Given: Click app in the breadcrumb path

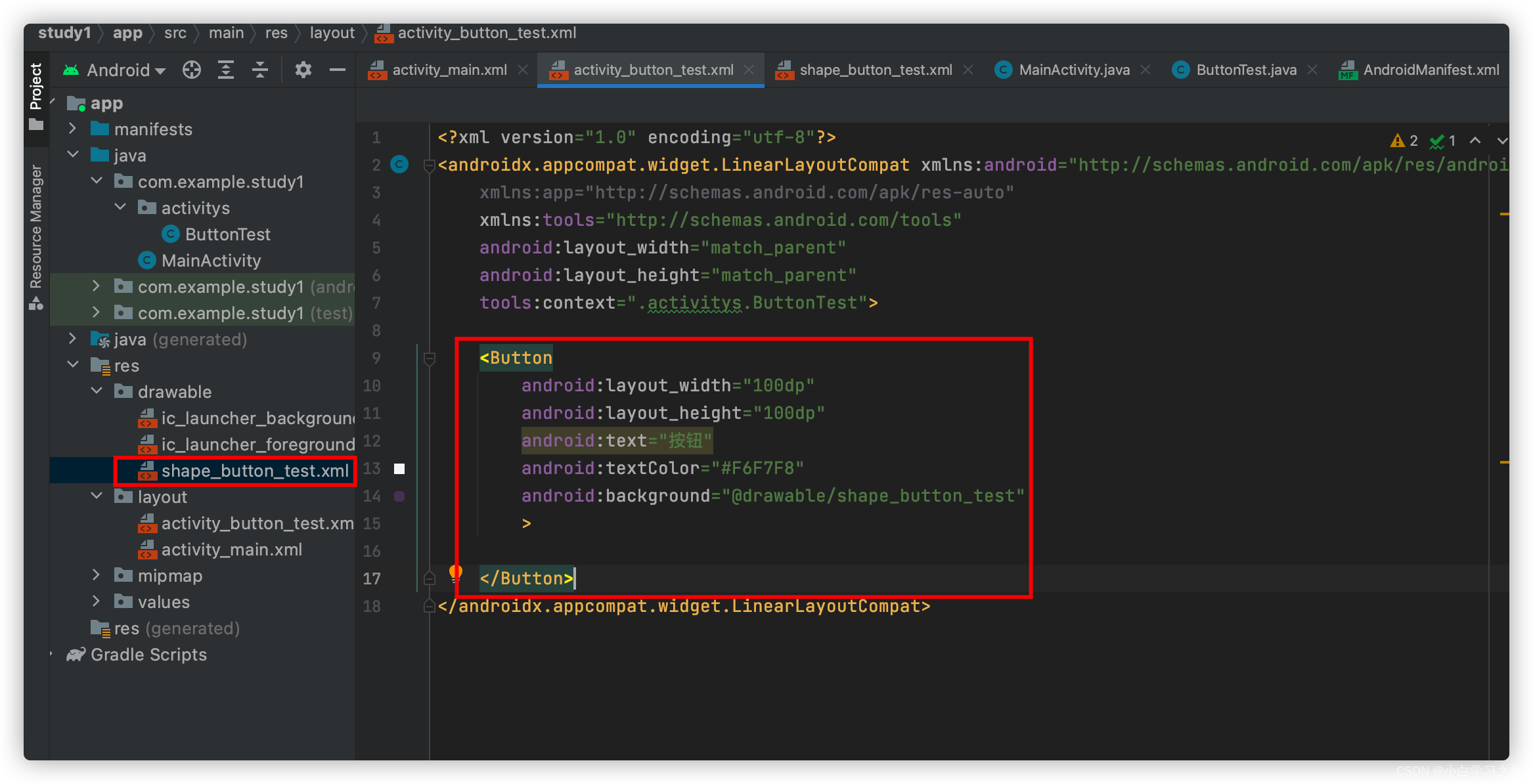Looking at the screenshot, I should click(x=127, y=33).
